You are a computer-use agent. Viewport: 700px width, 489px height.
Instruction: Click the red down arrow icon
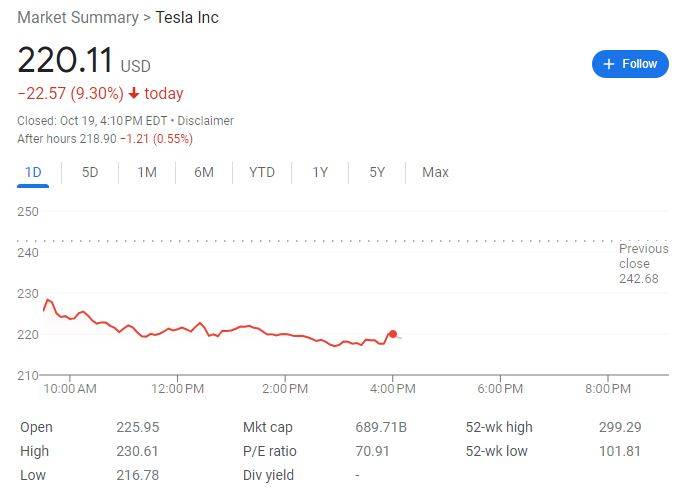click(134, 94)
